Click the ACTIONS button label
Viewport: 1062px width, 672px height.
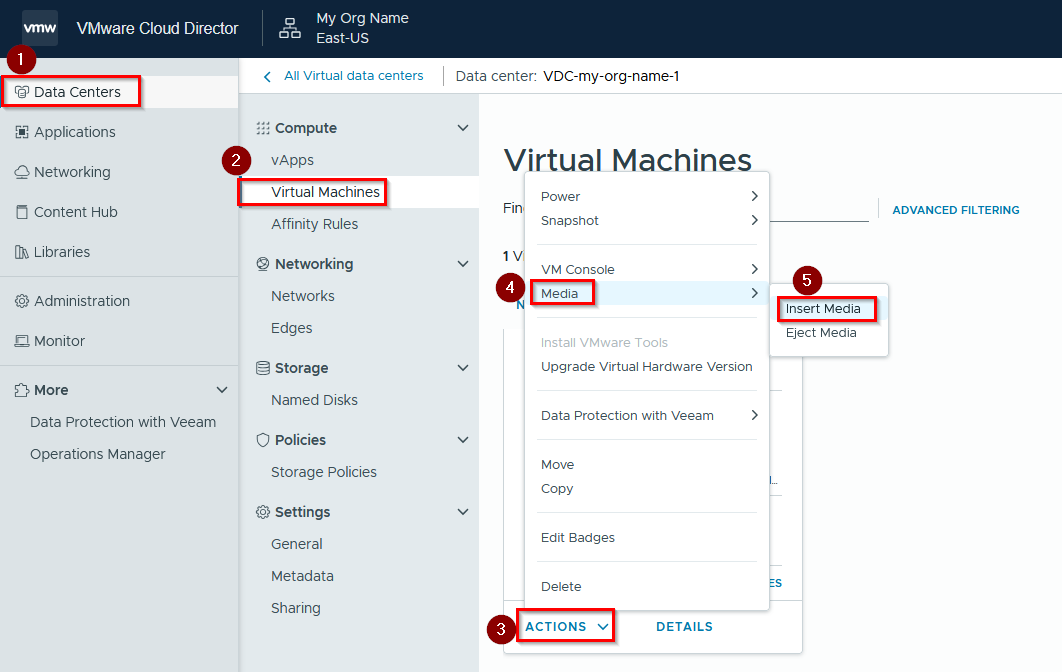555,627
